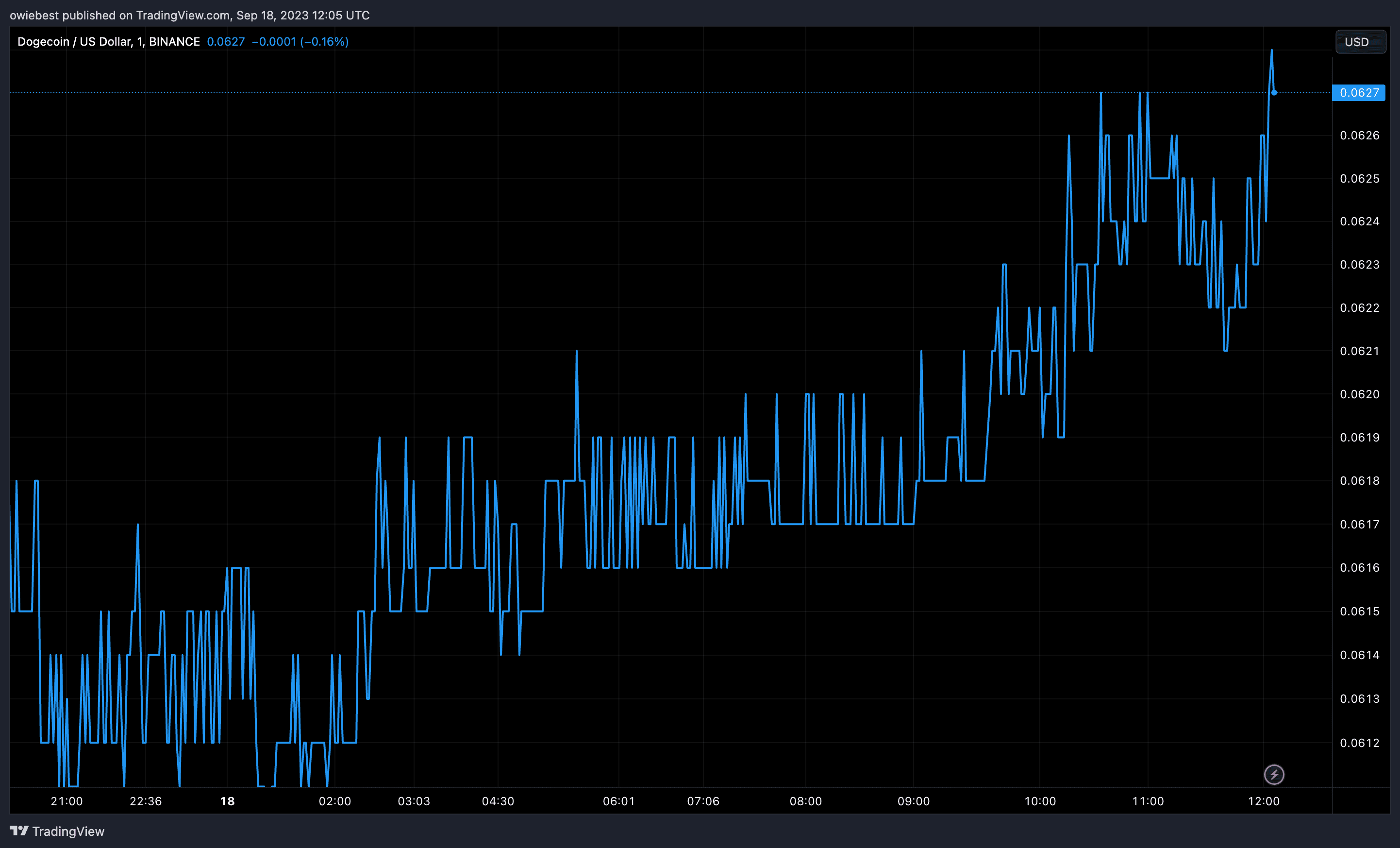Click the 0.0620 price scale label

[x=1359, y=394]
